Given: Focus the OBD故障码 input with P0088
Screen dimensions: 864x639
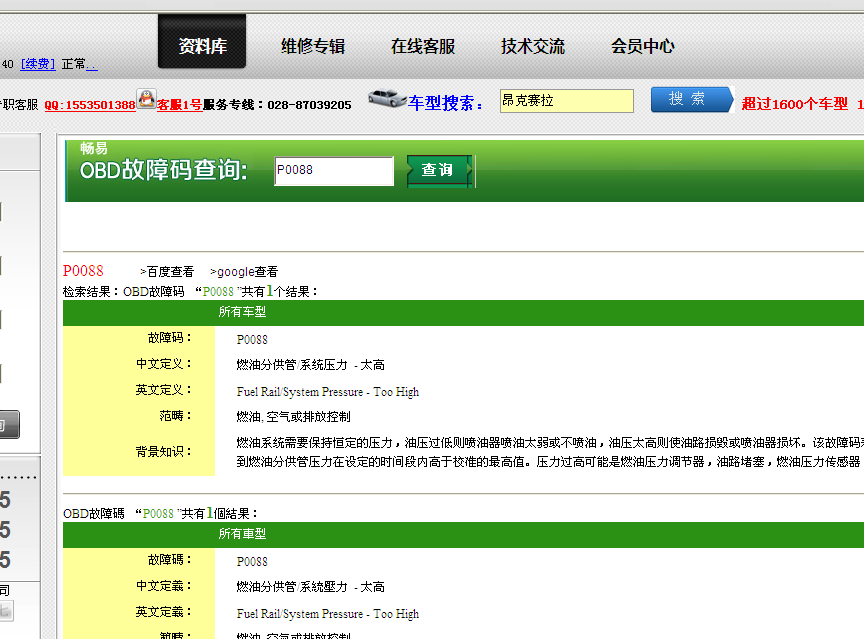Looking at the screenshot, I should [x=334, y=171].
